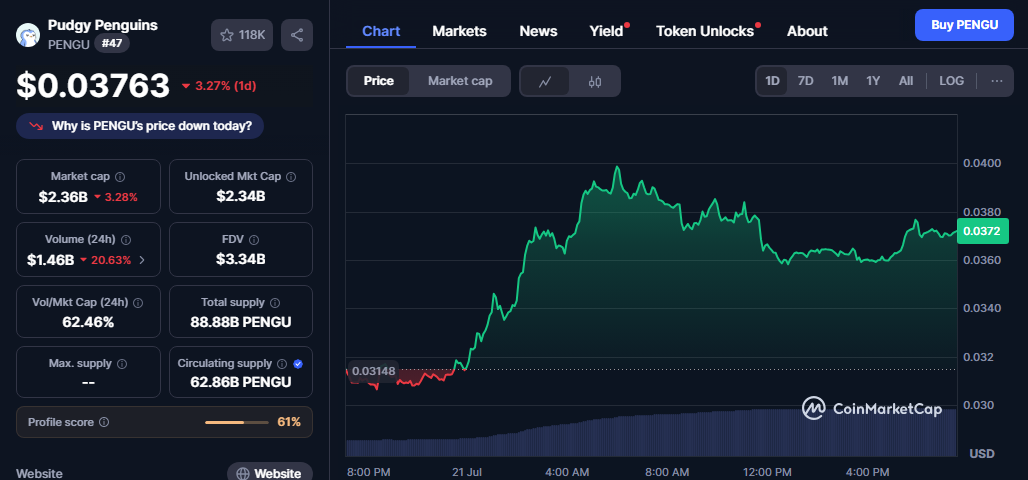Viewport: 1028px width, 480px height.
Task: Click the 0.03148 opening price label
Action: click(374, 371)
